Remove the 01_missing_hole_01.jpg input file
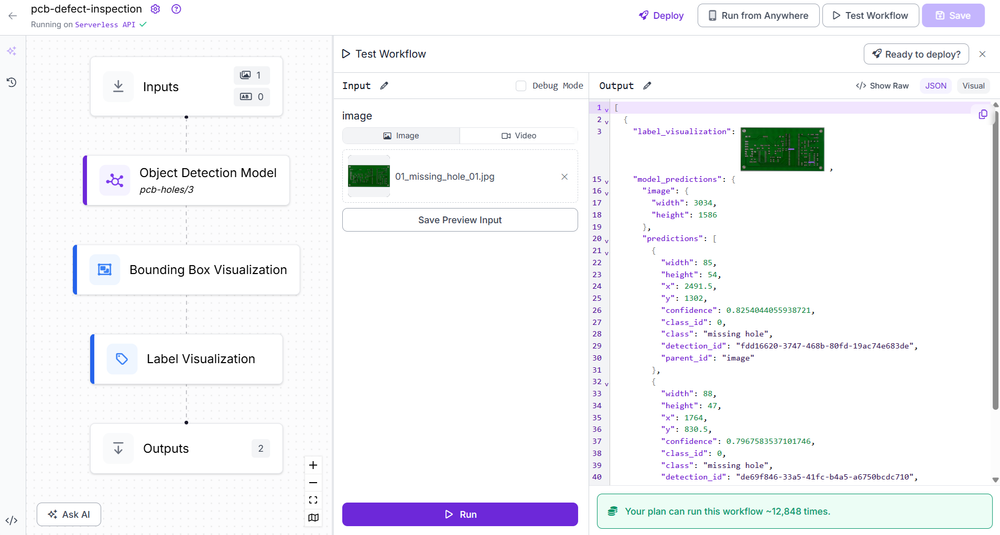Image resolution: width=1000 pixels, height=535 pixels. (x=564, y=177)
